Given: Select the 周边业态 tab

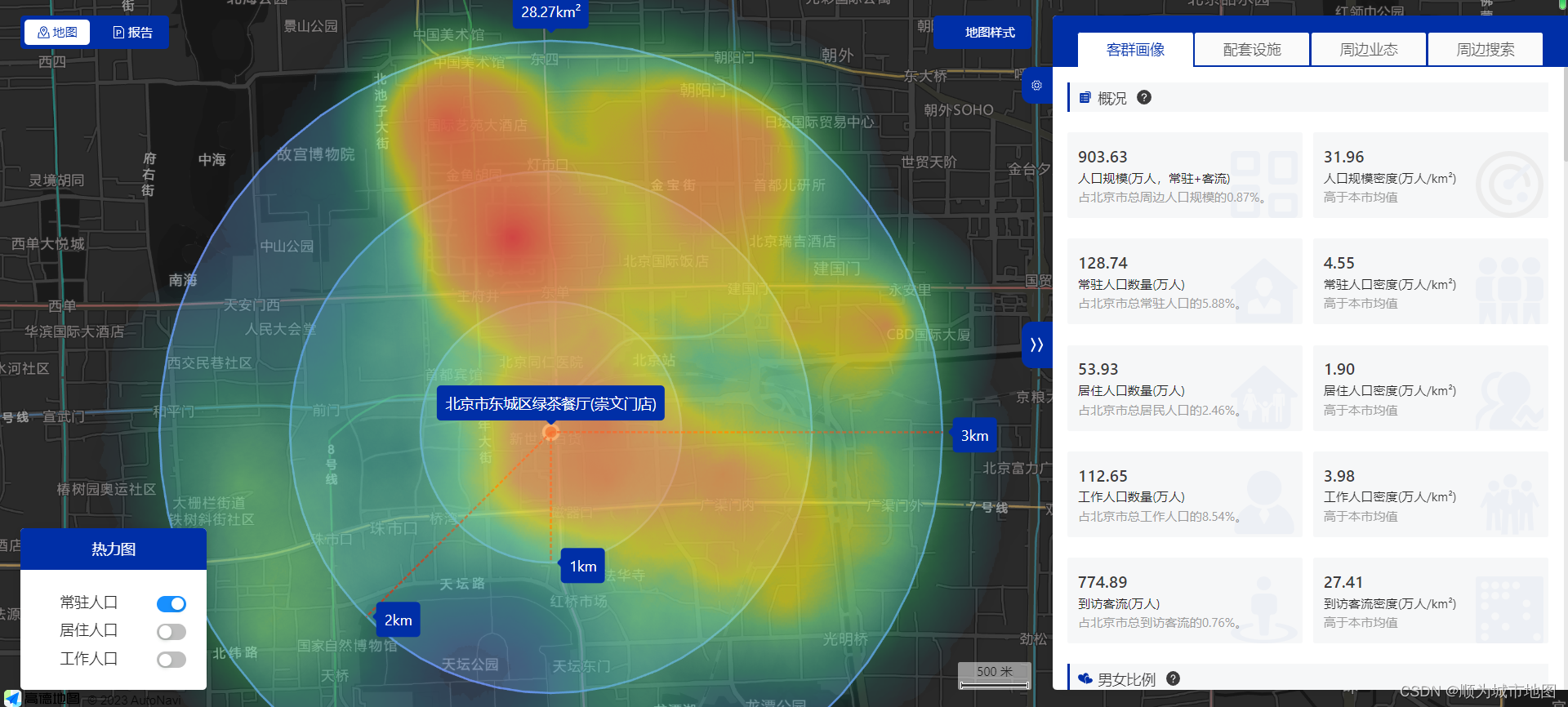Looking at the screenshot, I should (x=1369, y=50).
